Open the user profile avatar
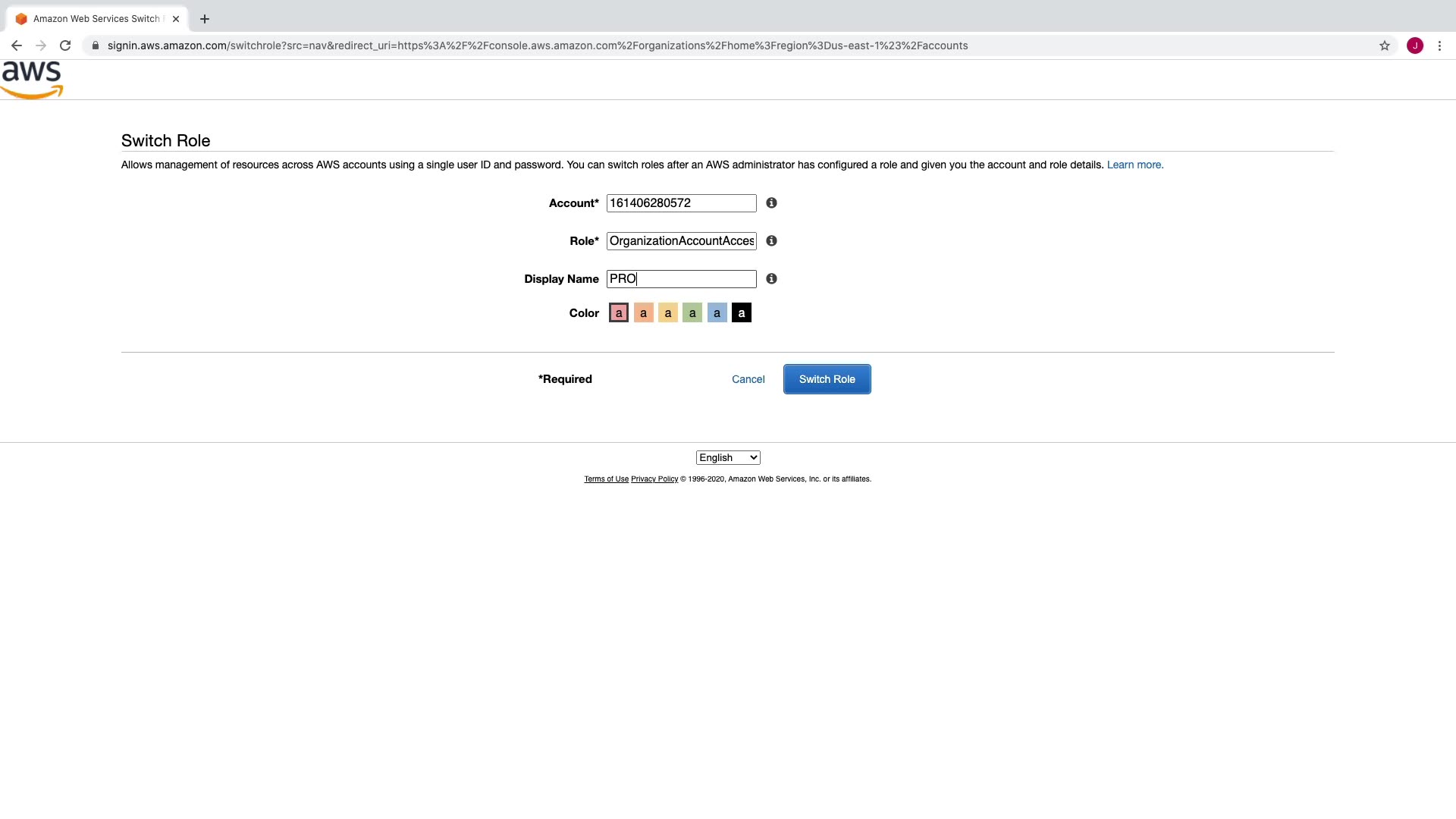Screen dimensions: 1456x819 coord(1415,45)
